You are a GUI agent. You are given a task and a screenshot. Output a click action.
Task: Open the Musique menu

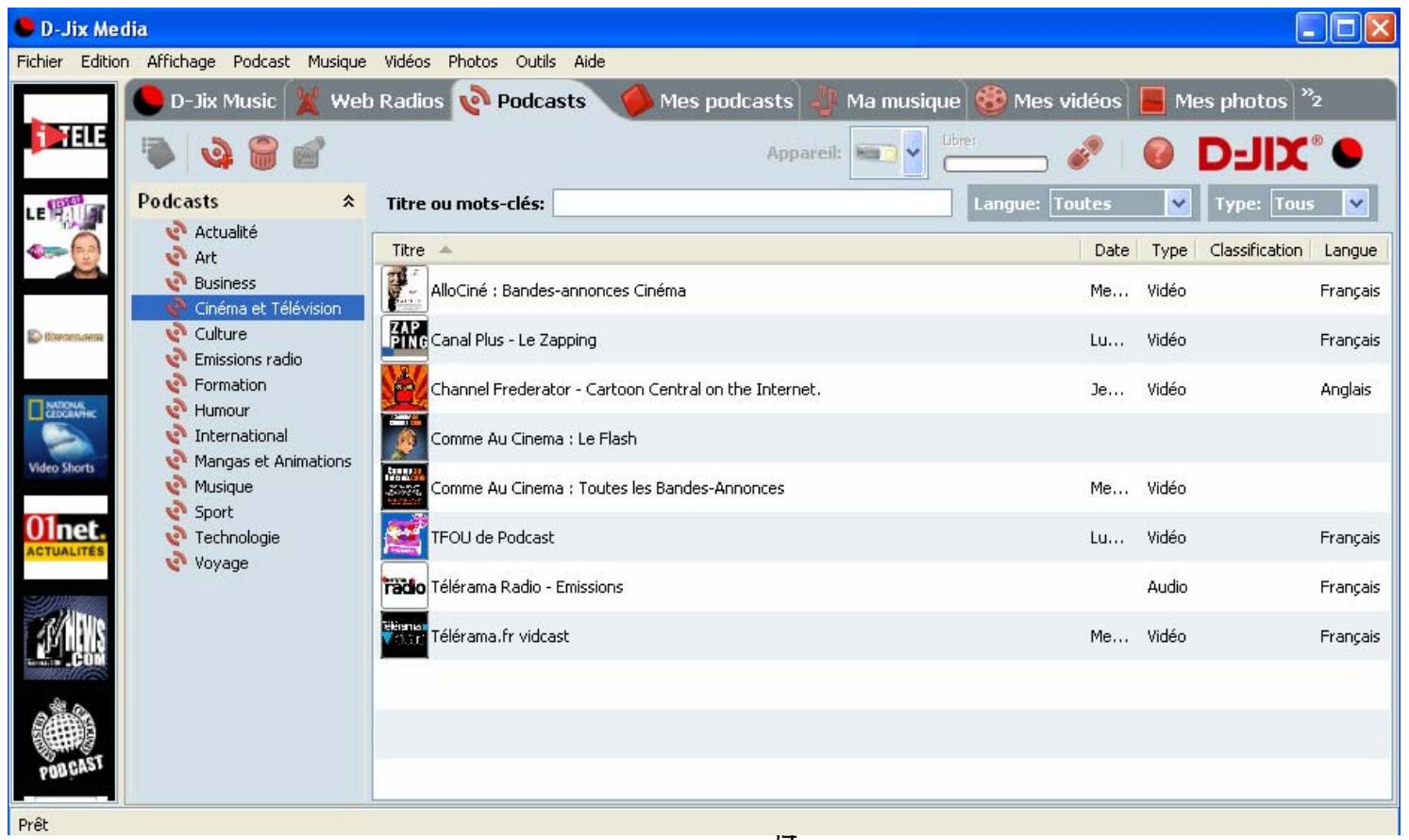click(x=337, y=61)
